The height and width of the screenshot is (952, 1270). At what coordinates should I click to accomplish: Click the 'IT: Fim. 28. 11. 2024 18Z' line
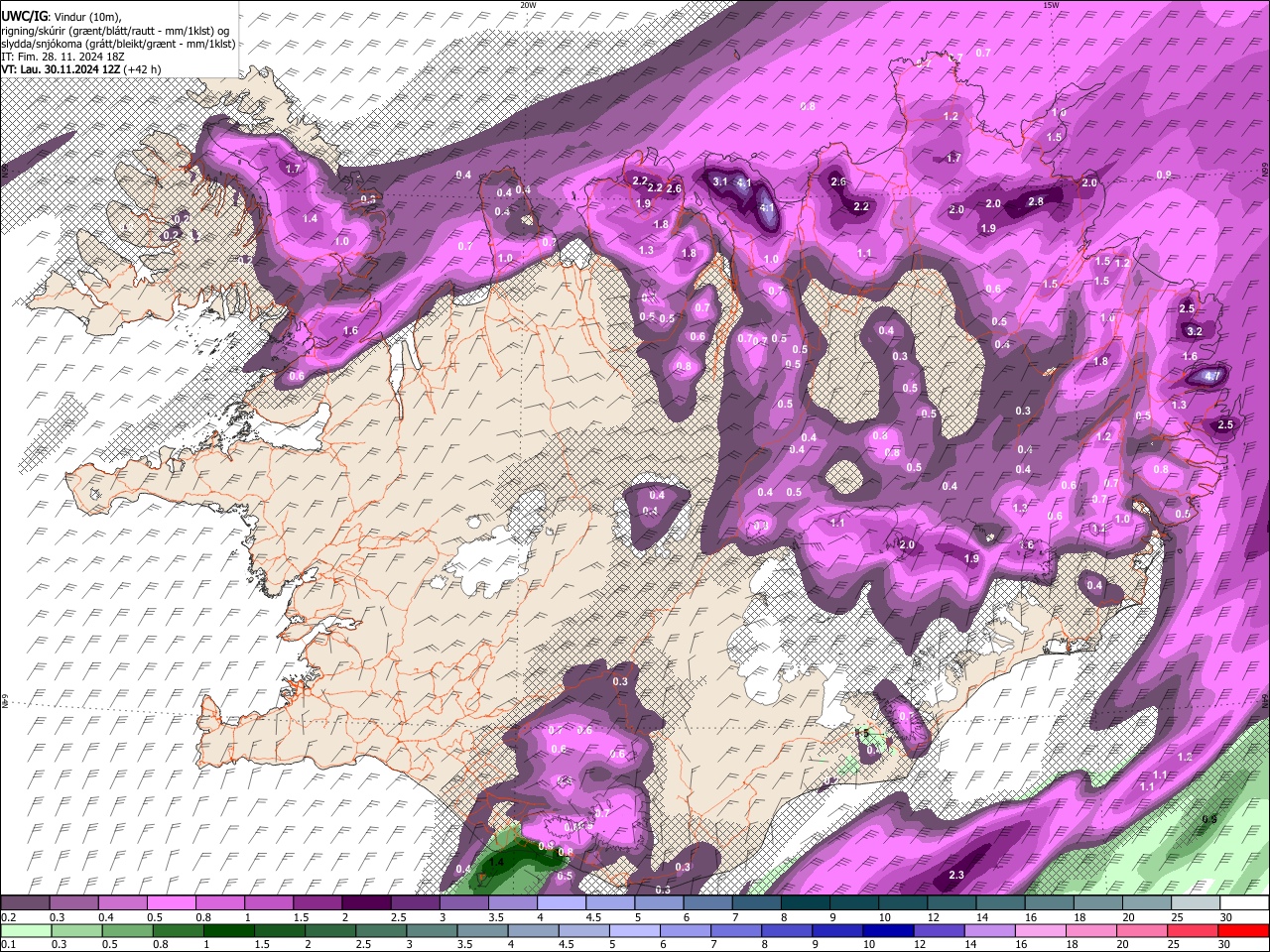point(63,57)
